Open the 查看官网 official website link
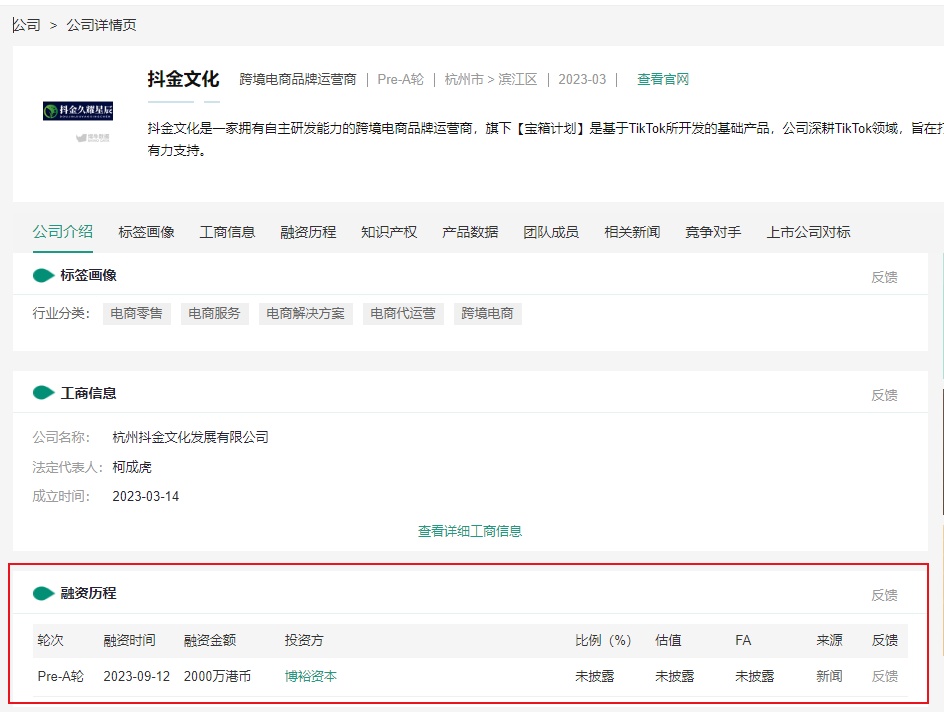The width and height of the screenshot is (944, 712). [x=663, y=79]
